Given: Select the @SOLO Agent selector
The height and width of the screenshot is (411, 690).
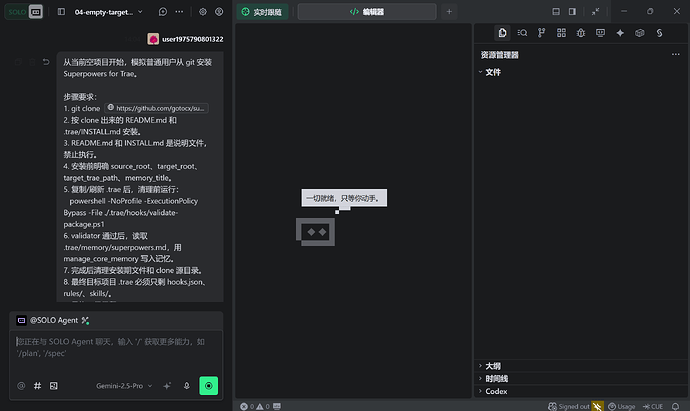Looking at the screenshot, I should tap(47, 320).
